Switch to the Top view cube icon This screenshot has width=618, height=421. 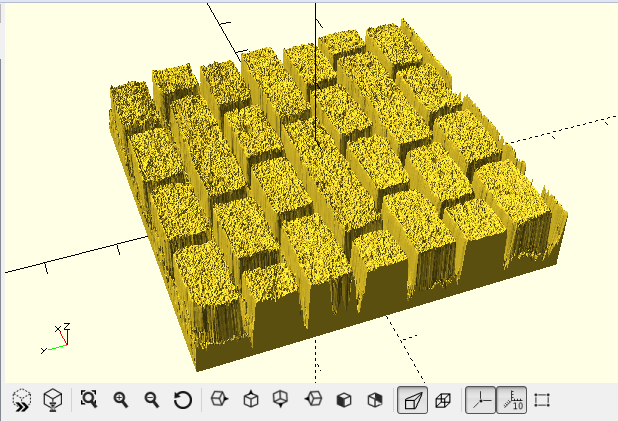251,400
